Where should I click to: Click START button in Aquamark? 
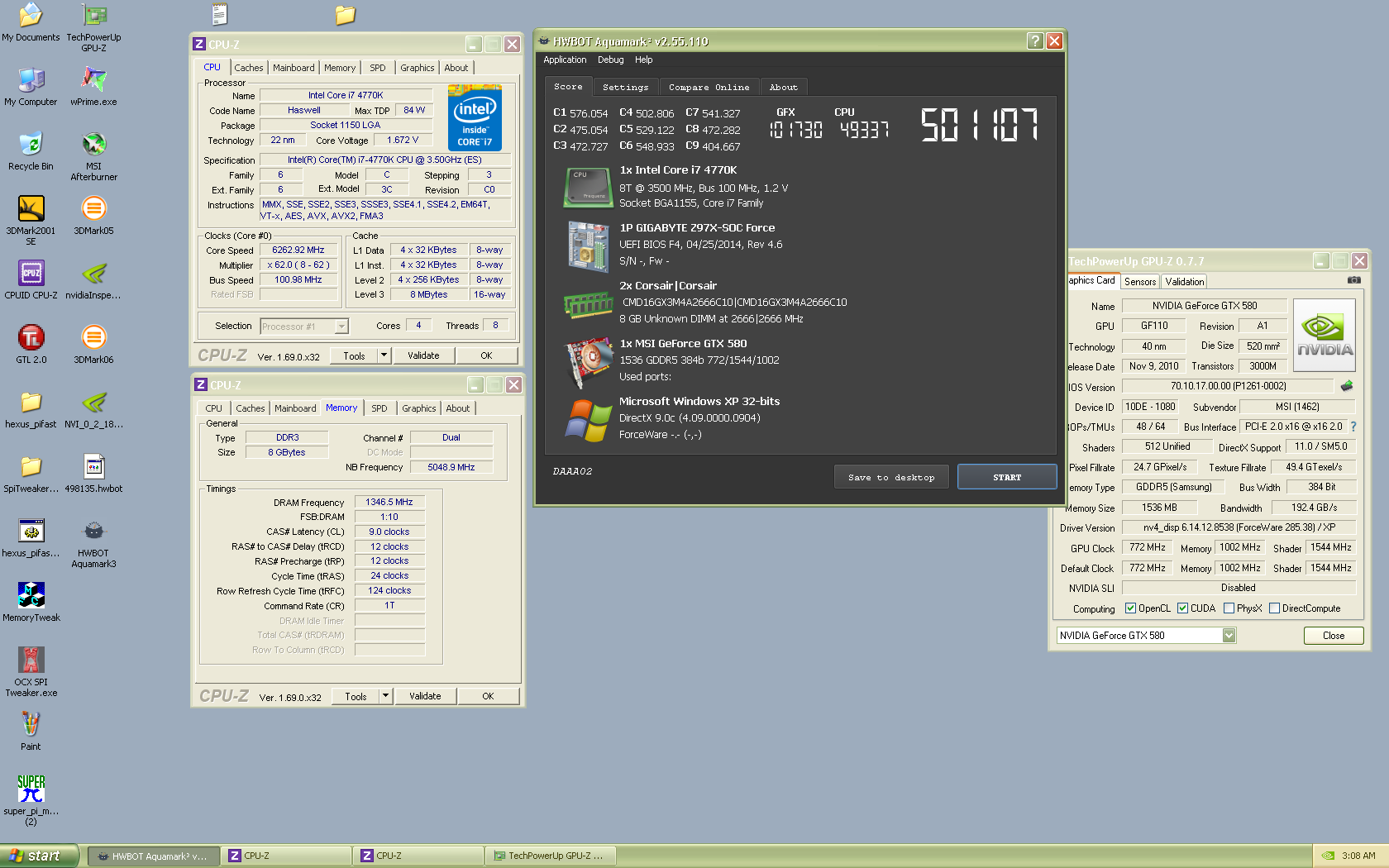[x=1007, y=477]
